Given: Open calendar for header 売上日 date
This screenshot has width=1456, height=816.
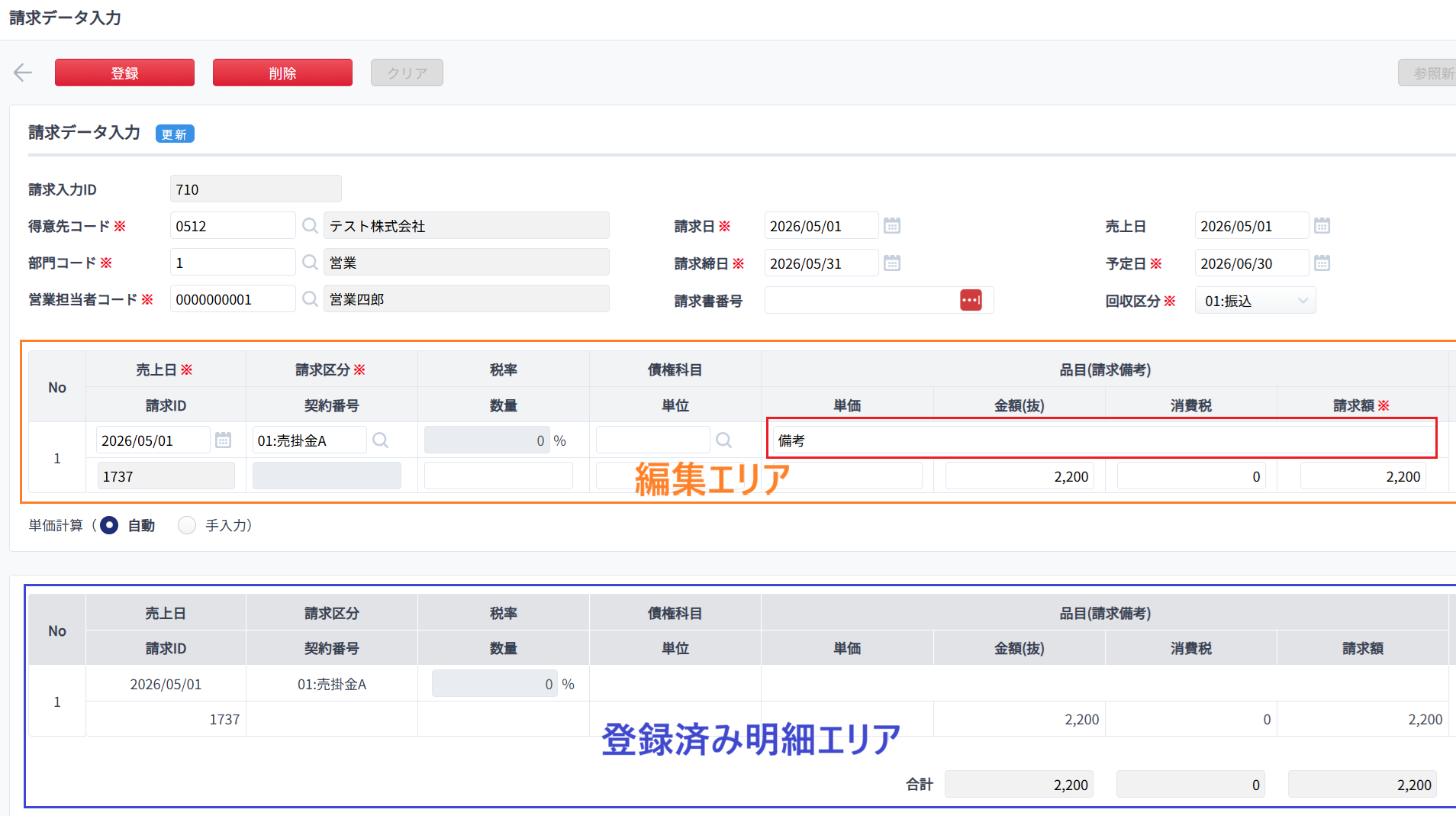Looking at the screenshot, I should click(x=1322, y=226).
